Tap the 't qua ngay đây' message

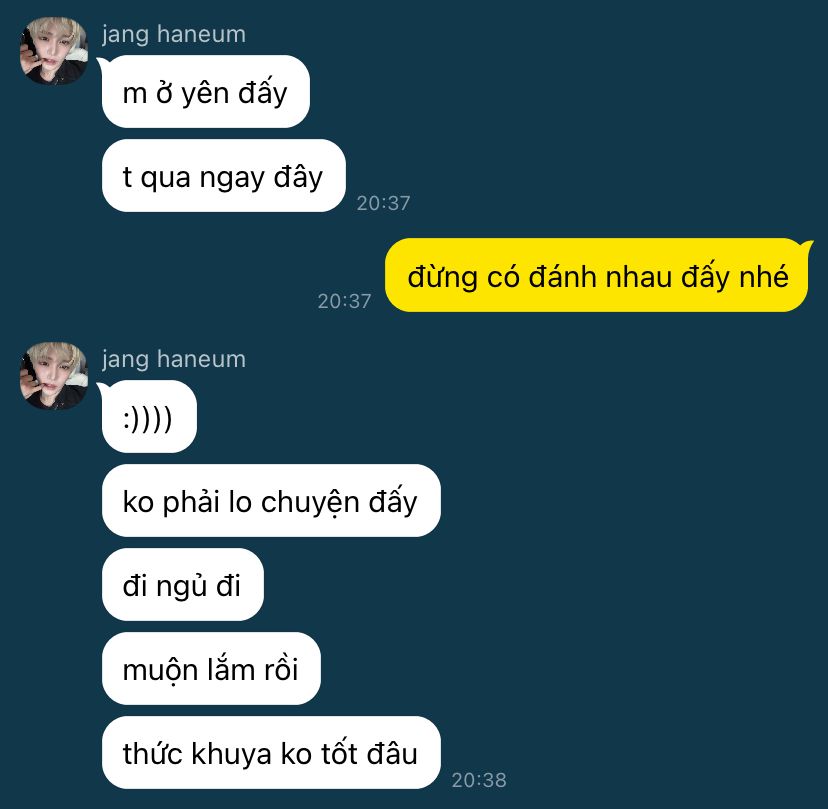pyautogui.click(x=223, y=176)
